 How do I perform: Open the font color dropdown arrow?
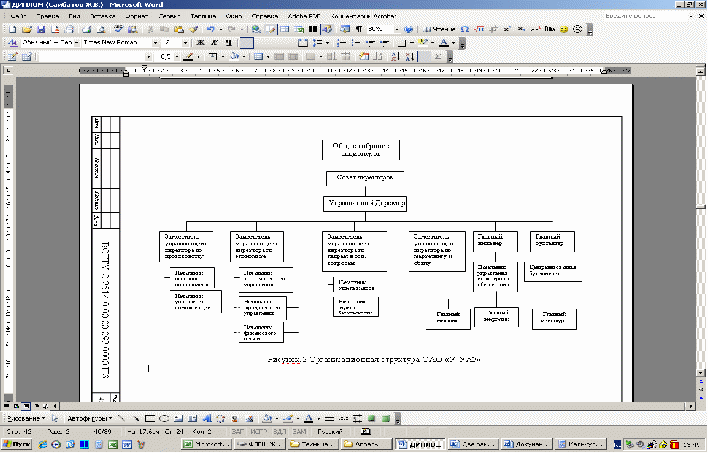[453, 43]
